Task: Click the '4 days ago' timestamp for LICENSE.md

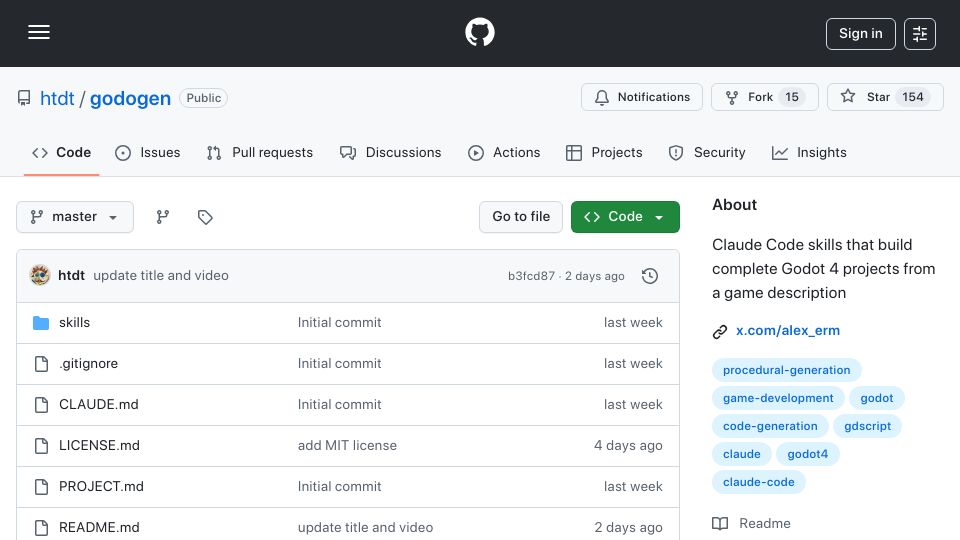Action: (628, 446)
